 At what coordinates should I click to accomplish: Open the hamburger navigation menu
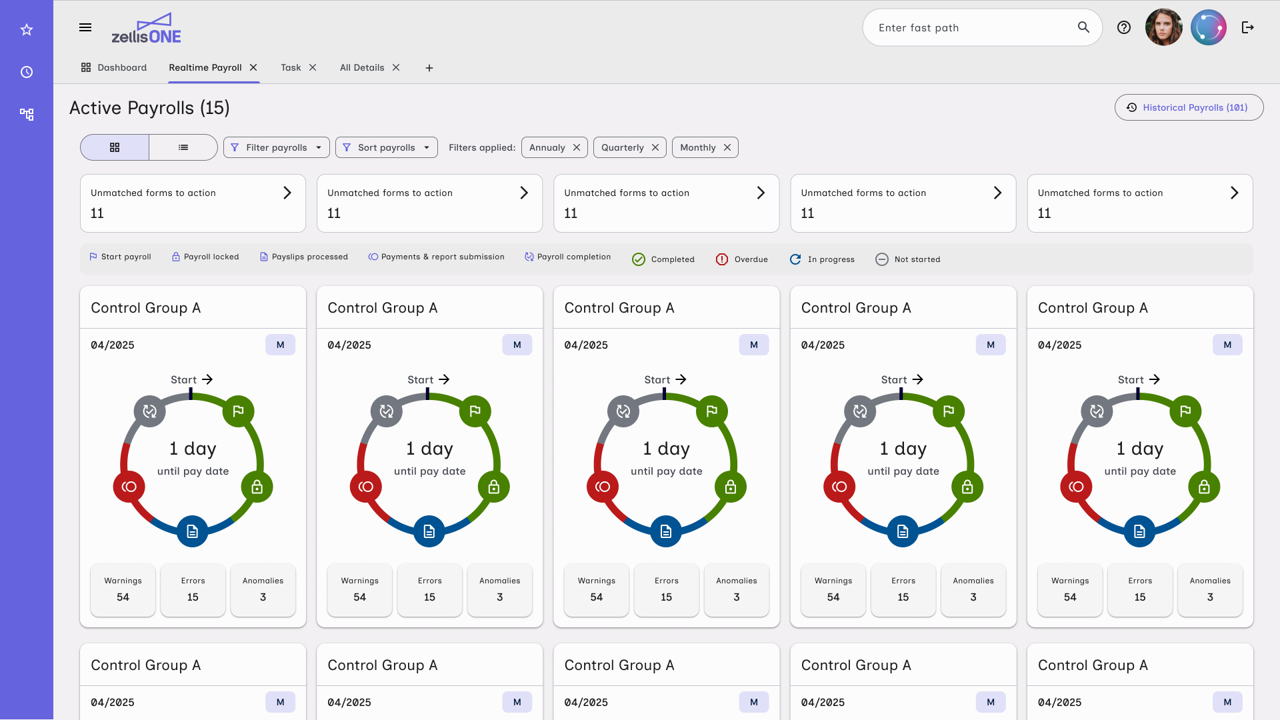coord(85,28)
